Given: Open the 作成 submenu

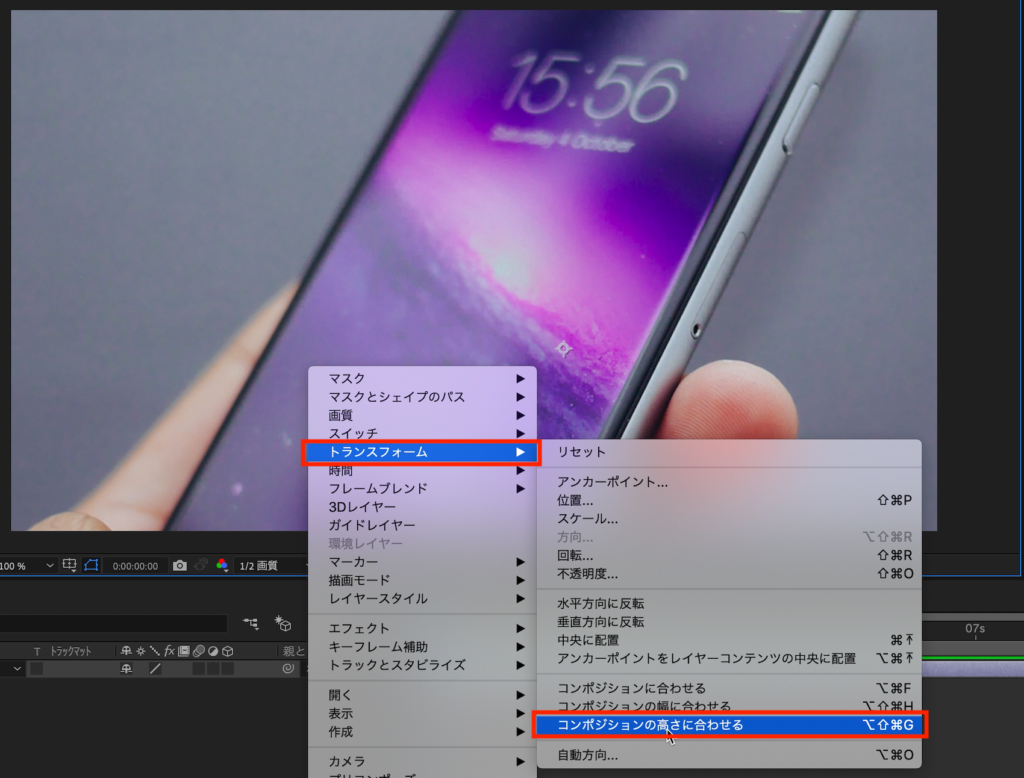Looking at the screenshot, I should tap(423, 732).
